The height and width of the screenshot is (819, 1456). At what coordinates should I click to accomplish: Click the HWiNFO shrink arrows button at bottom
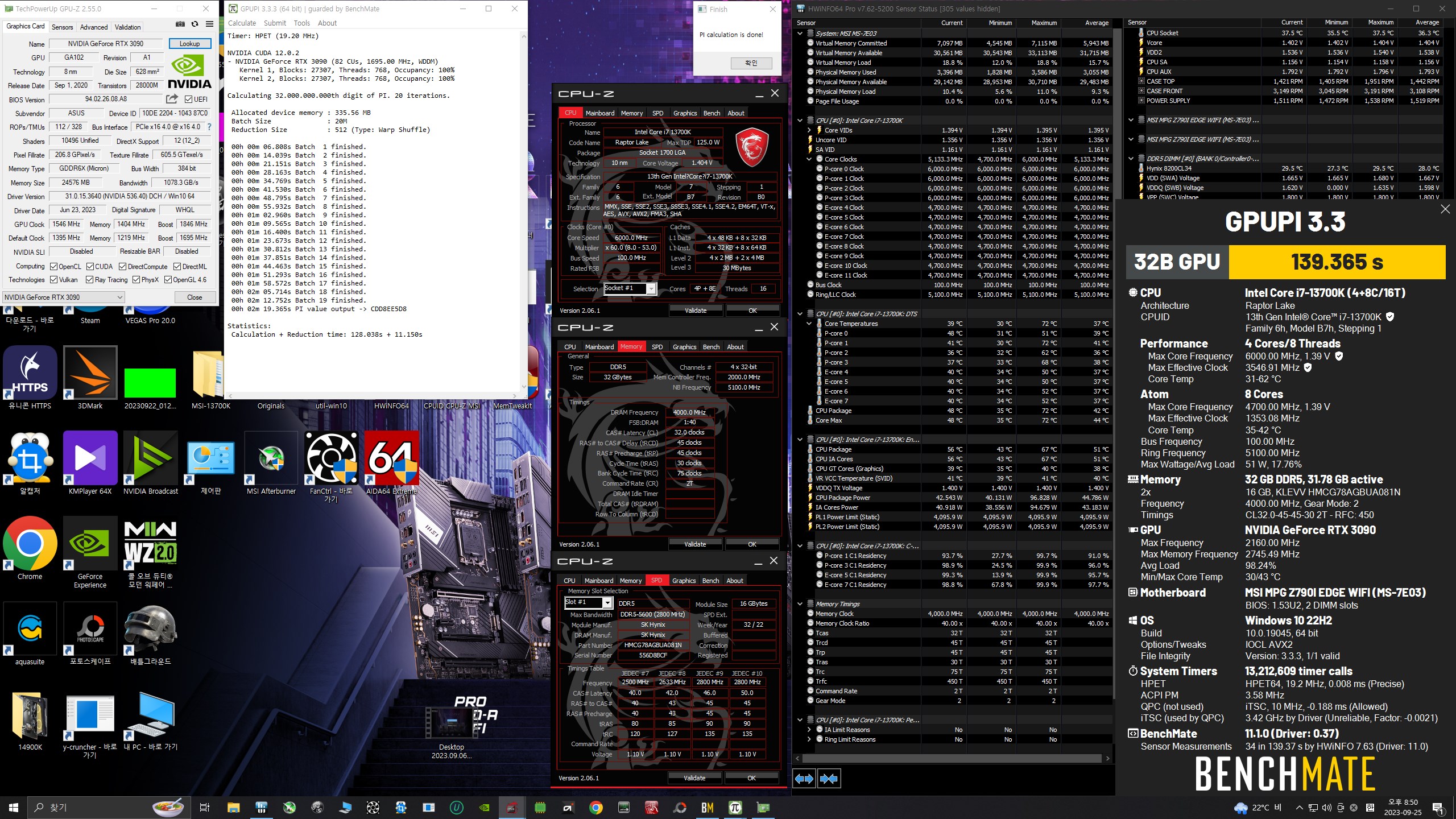tap(829, 779)
